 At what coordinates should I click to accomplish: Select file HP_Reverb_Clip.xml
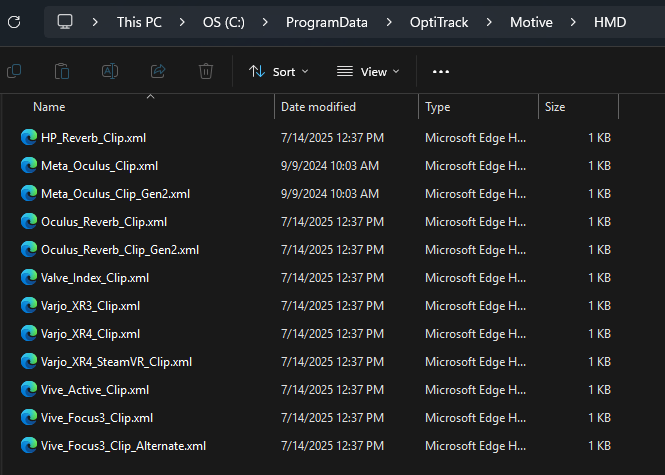(93, 138)
